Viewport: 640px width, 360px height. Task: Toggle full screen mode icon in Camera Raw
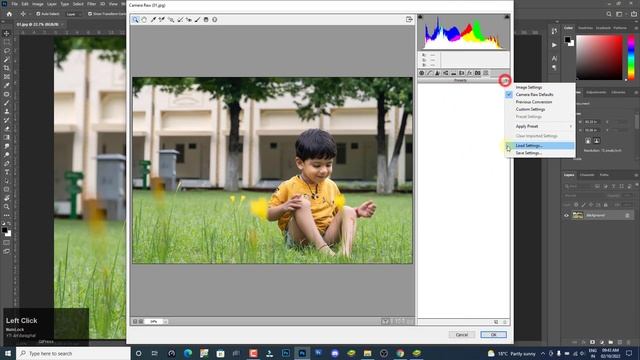[x=409, y=20]
